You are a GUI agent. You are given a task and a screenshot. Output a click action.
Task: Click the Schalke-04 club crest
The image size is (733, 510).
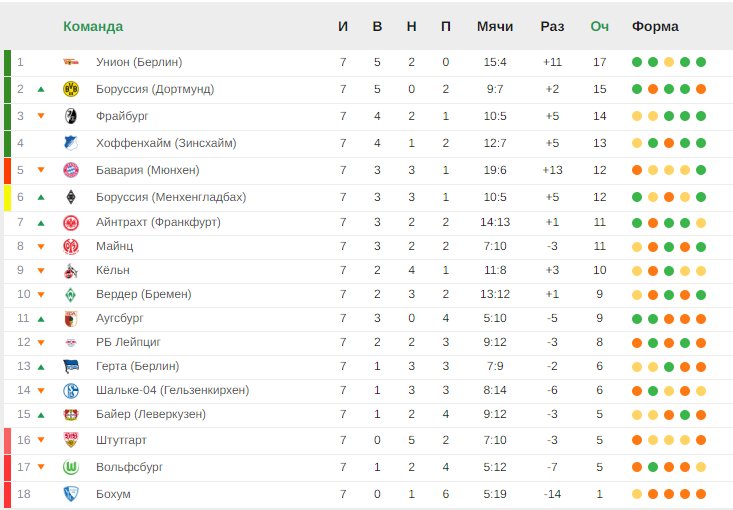tap(70, 390)
